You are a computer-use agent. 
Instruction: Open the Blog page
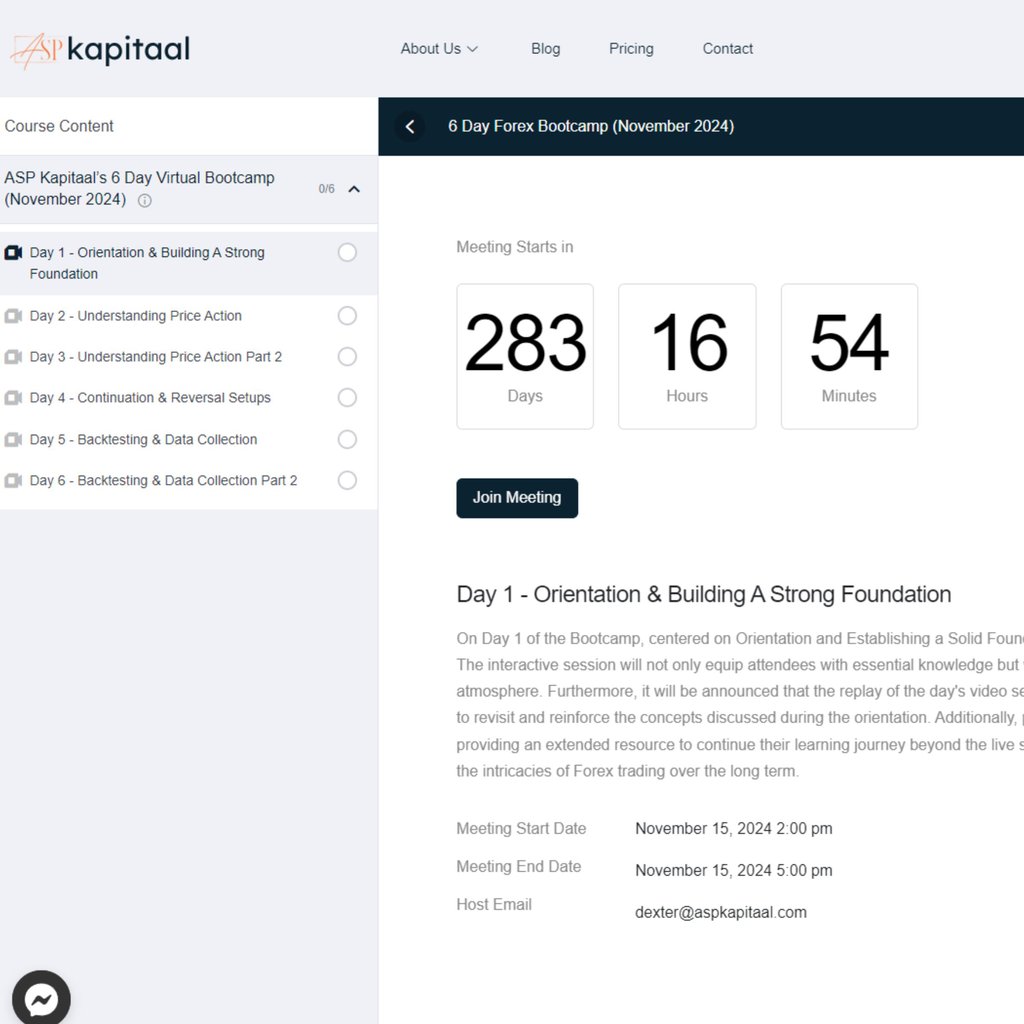point(545,49)
